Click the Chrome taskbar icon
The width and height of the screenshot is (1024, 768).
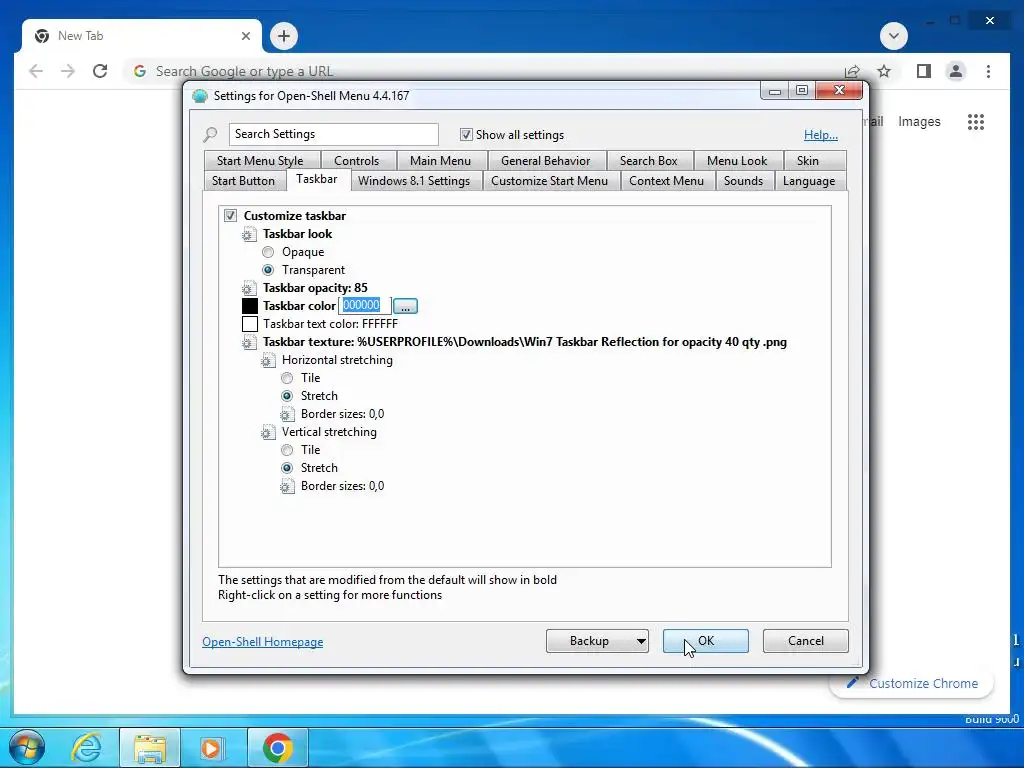tap(278, 748)
